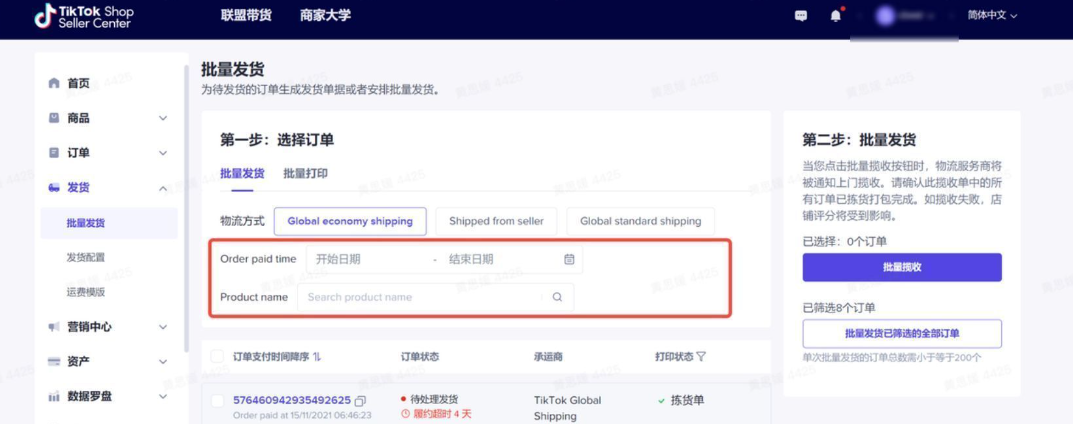The image size is (1073, 424).
Task: Open 发货配置 in the sidebar
Action: click(x=86, y=258)
